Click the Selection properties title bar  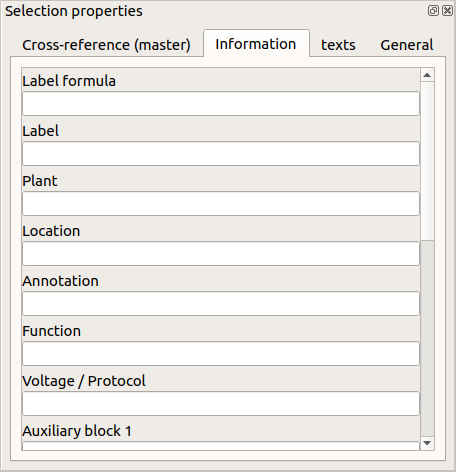pos(213,11)
